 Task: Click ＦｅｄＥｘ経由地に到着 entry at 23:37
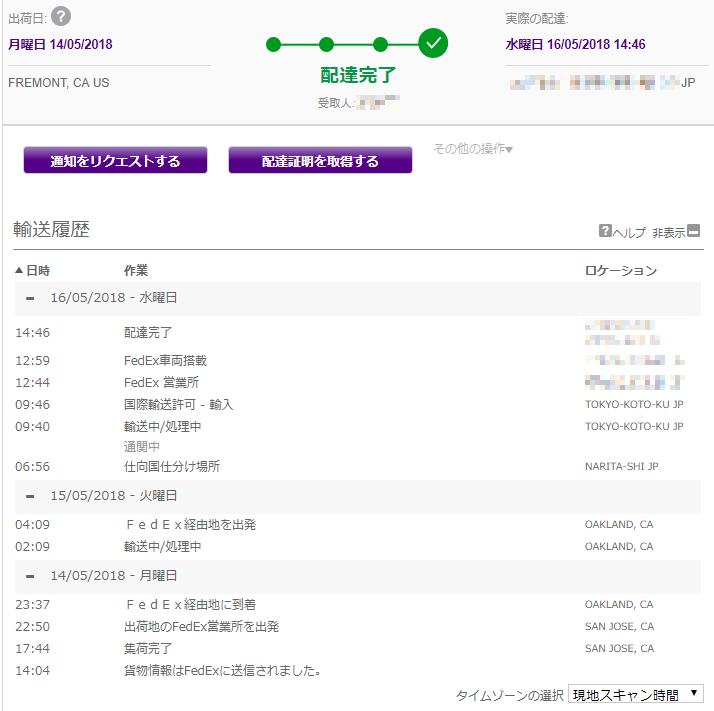point(190,605)
